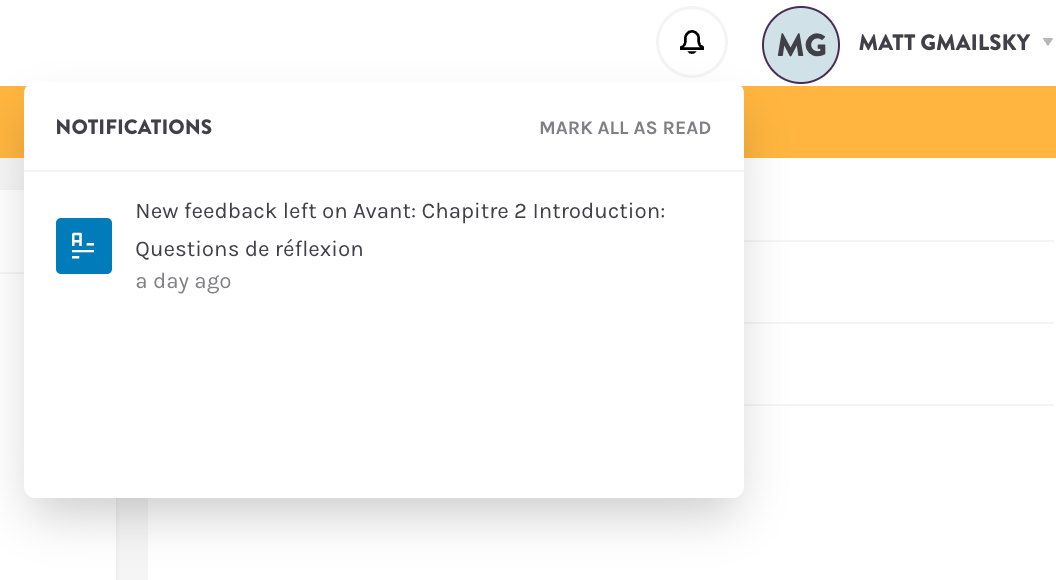Expand the account dropdown arrow
Viewport: 1056px width, 580px height.
point(1047,43)
